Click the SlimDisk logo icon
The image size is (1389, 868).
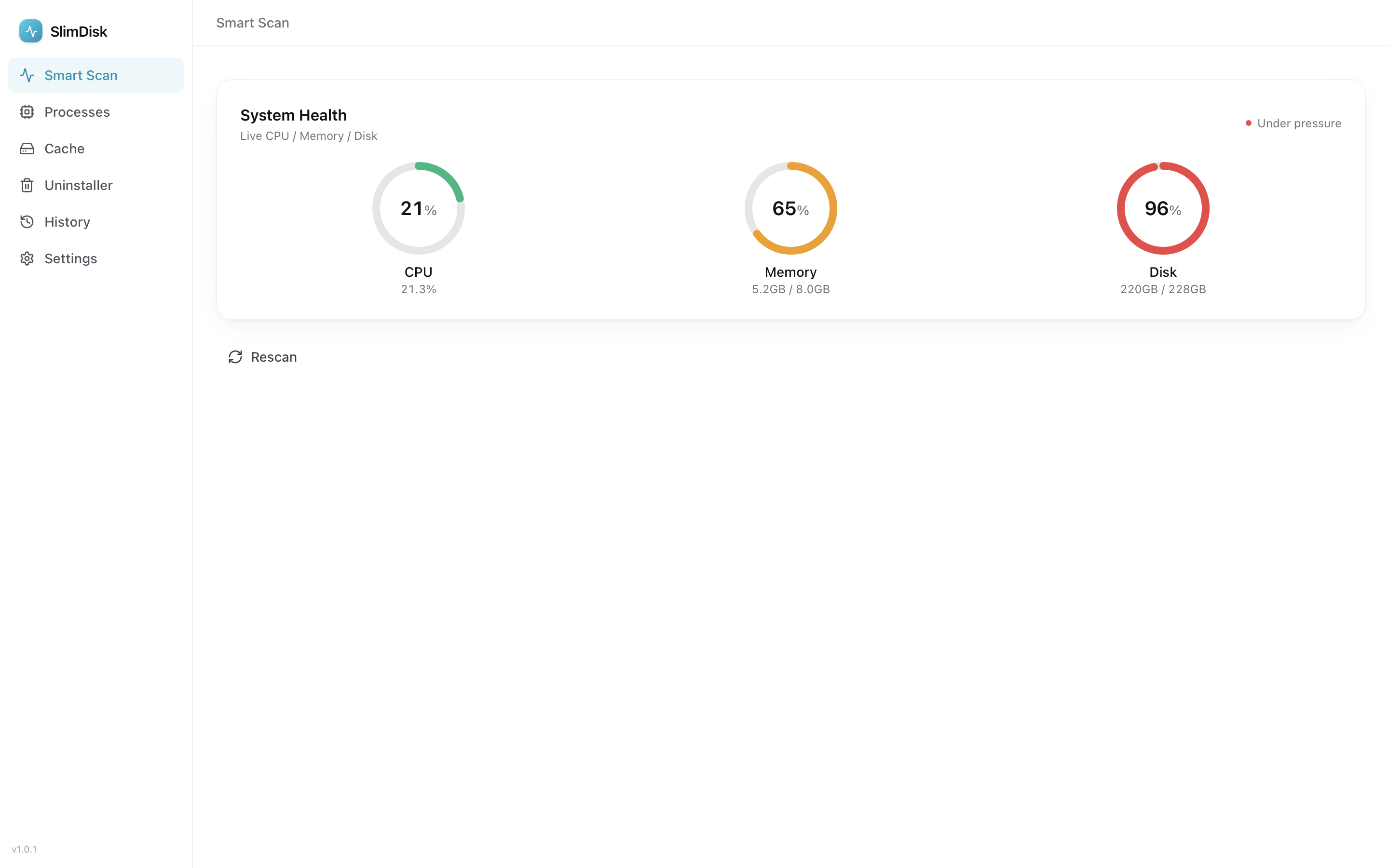coord(30,31)
